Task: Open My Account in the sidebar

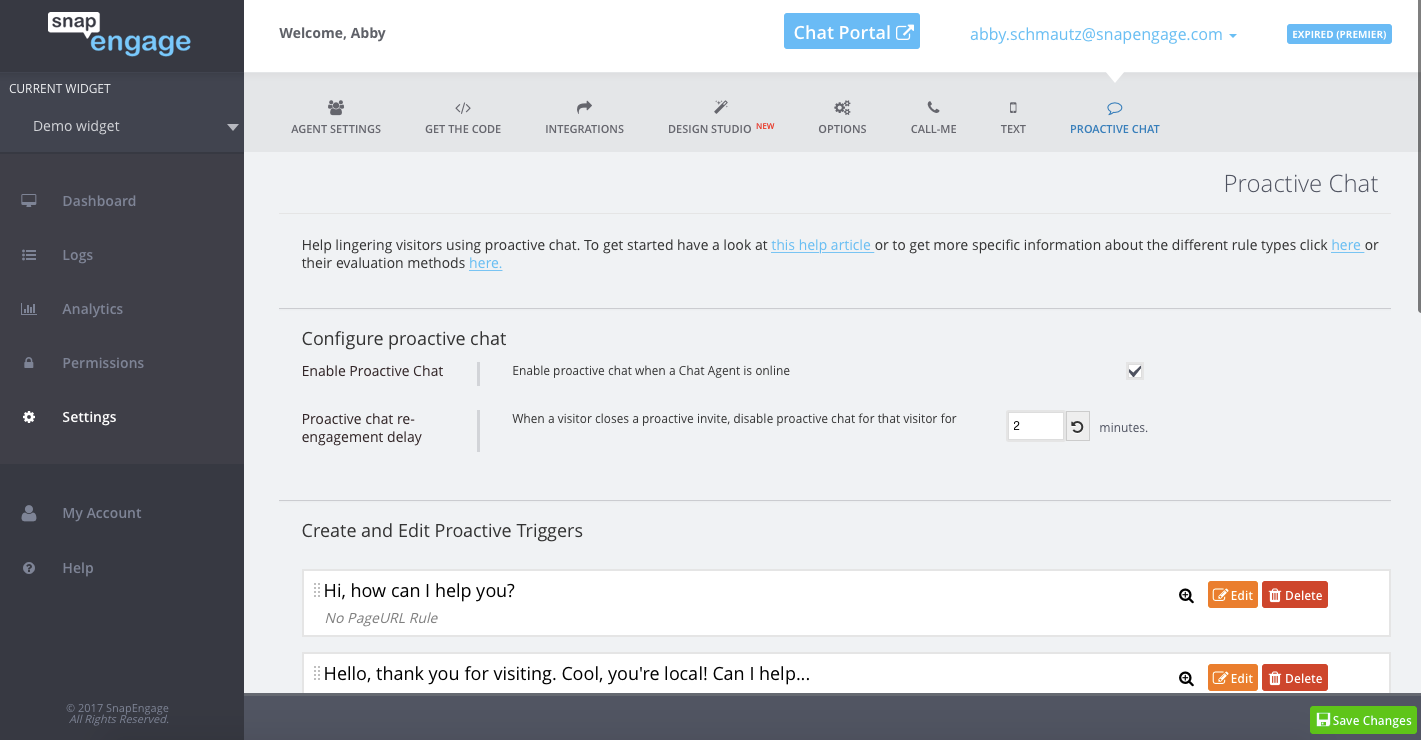Action: coord(102,513)
